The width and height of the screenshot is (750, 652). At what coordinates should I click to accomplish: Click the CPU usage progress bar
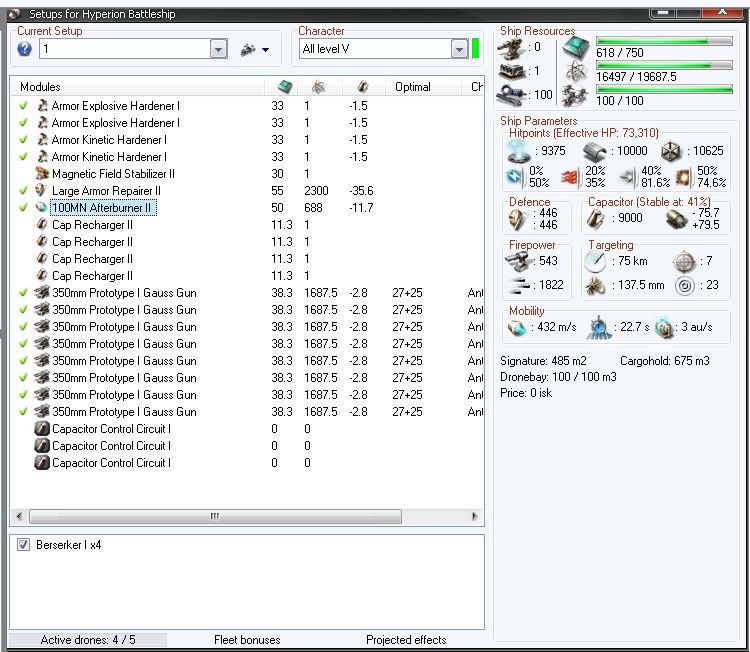664,42
